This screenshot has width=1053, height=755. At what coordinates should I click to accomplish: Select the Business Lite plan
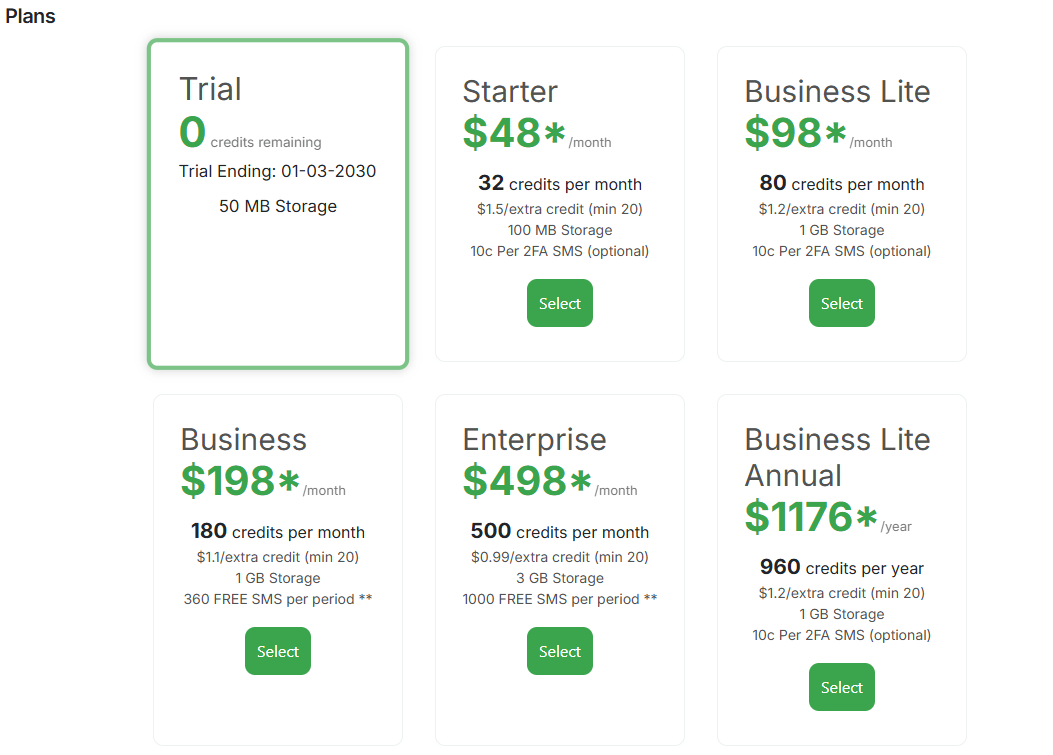[x=841, y=303]
